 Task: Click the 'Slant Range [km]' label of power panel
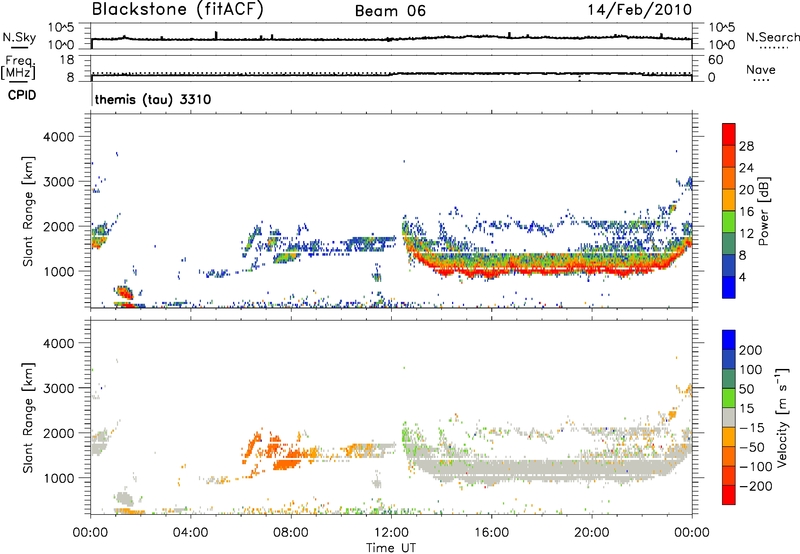click(28, 211)
